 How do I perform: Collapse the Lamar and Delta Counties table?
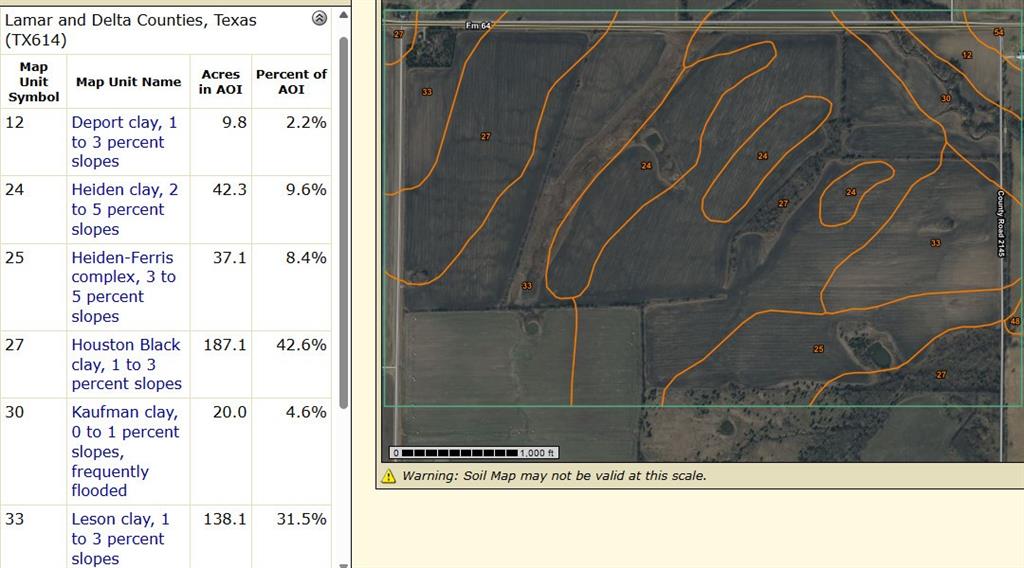pyautogui.click(x=319, y=18)
